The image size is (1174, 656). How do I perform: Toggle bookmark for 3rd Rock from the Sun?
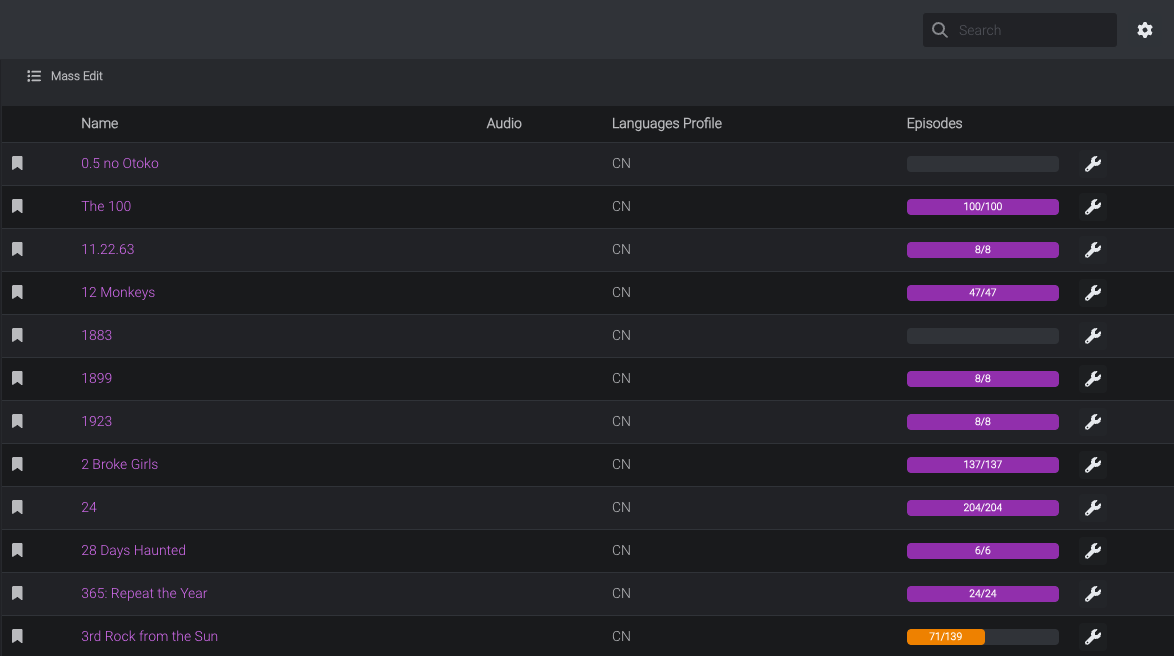17,637
